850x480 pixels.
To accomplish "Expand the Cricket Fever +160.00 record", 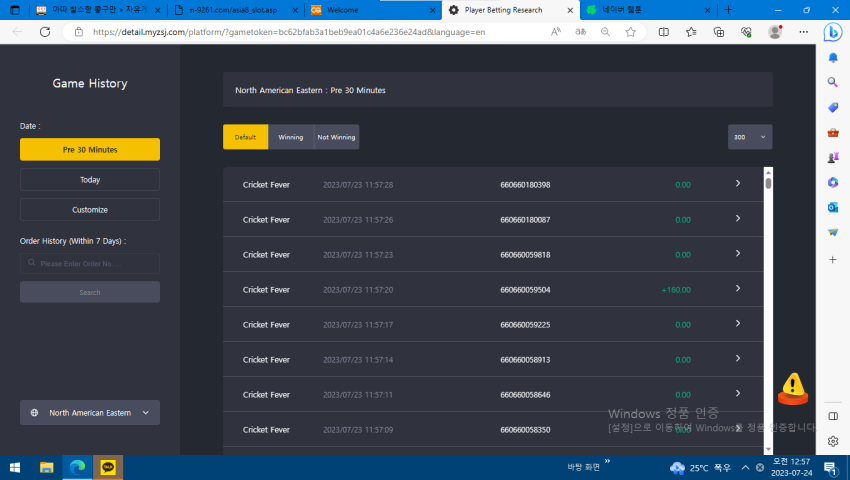I will pos(738,289).
